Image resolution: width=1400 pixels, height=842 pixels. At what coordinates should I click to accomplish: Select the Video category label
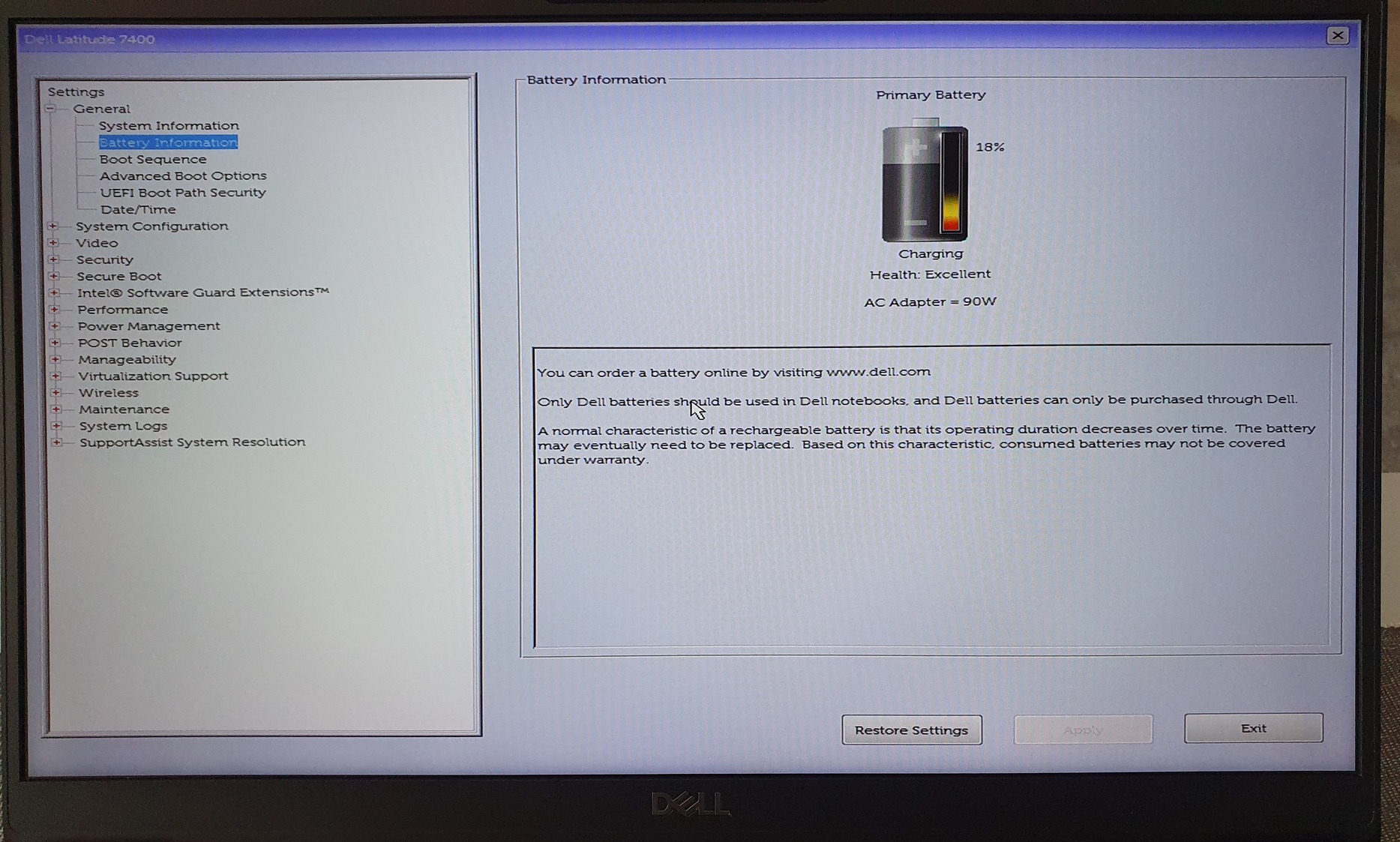97,243
